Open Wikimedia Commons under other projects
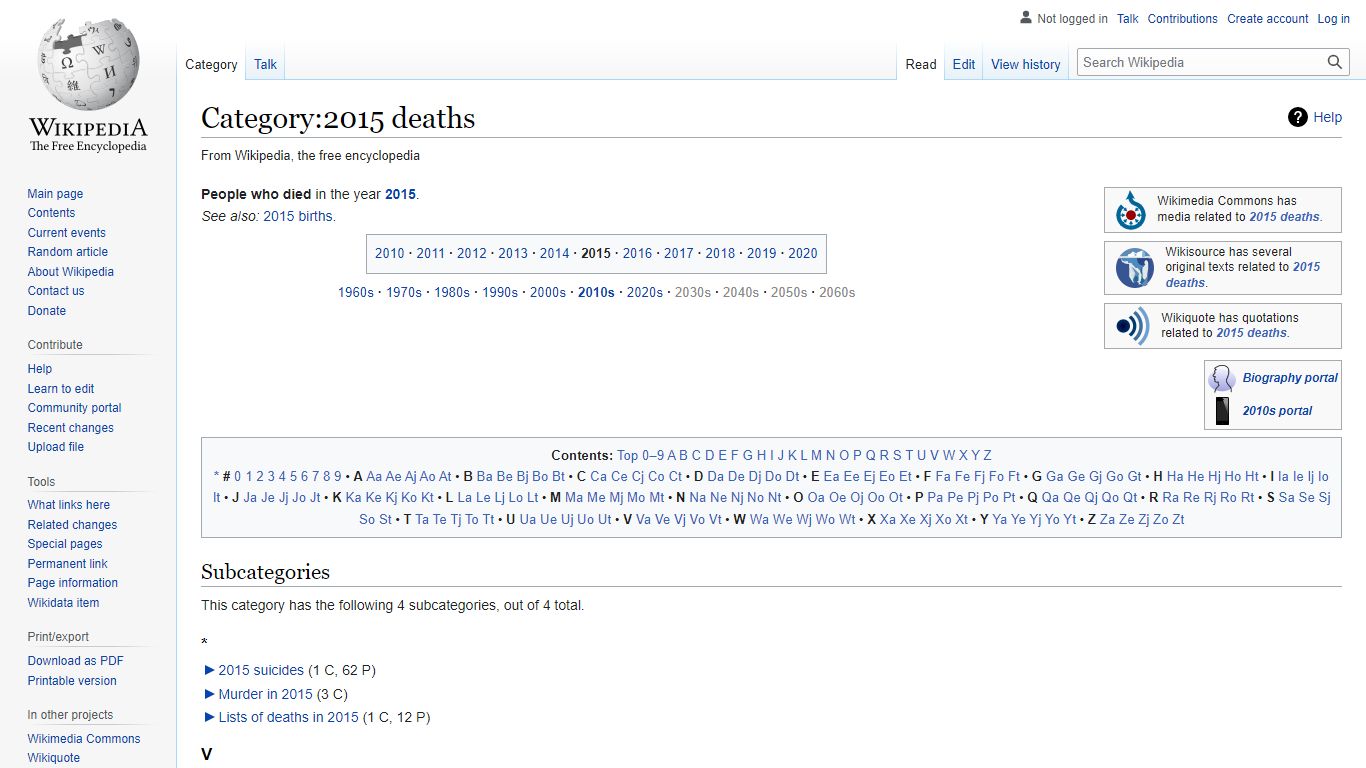 tap(84, 739)
